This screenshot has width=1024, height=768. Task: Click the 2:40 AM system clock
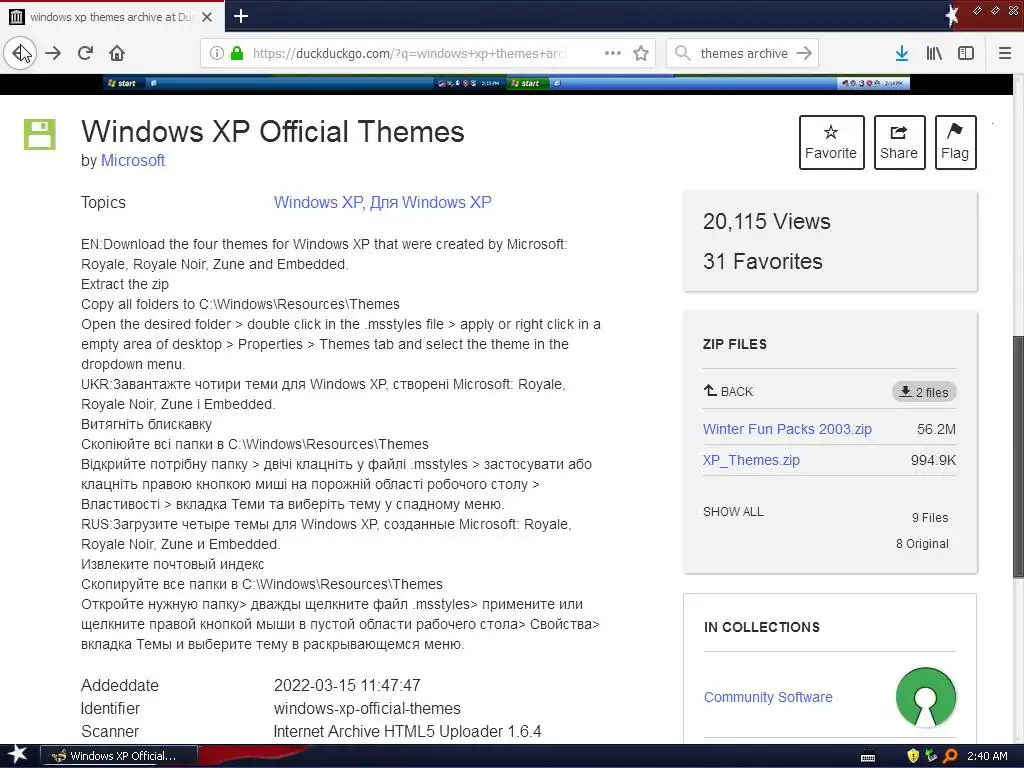pyautogui.click(x=987, y=756)
